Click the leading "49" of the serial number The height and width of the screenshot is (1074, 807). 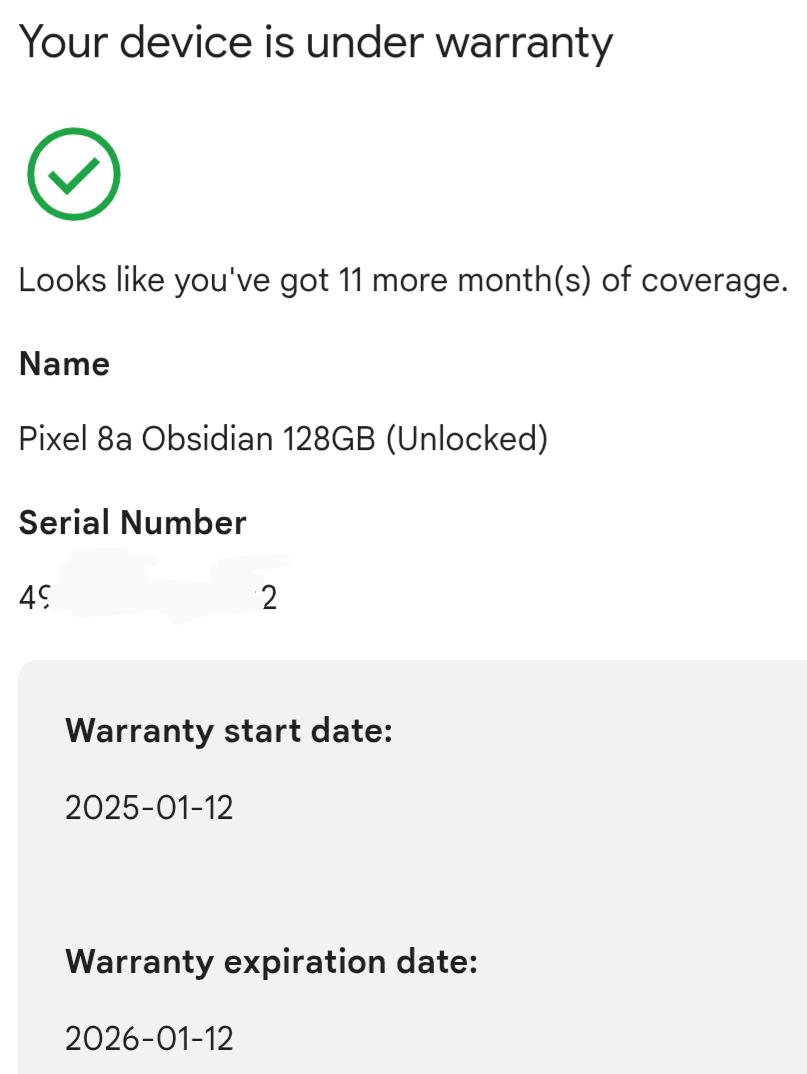34,599
